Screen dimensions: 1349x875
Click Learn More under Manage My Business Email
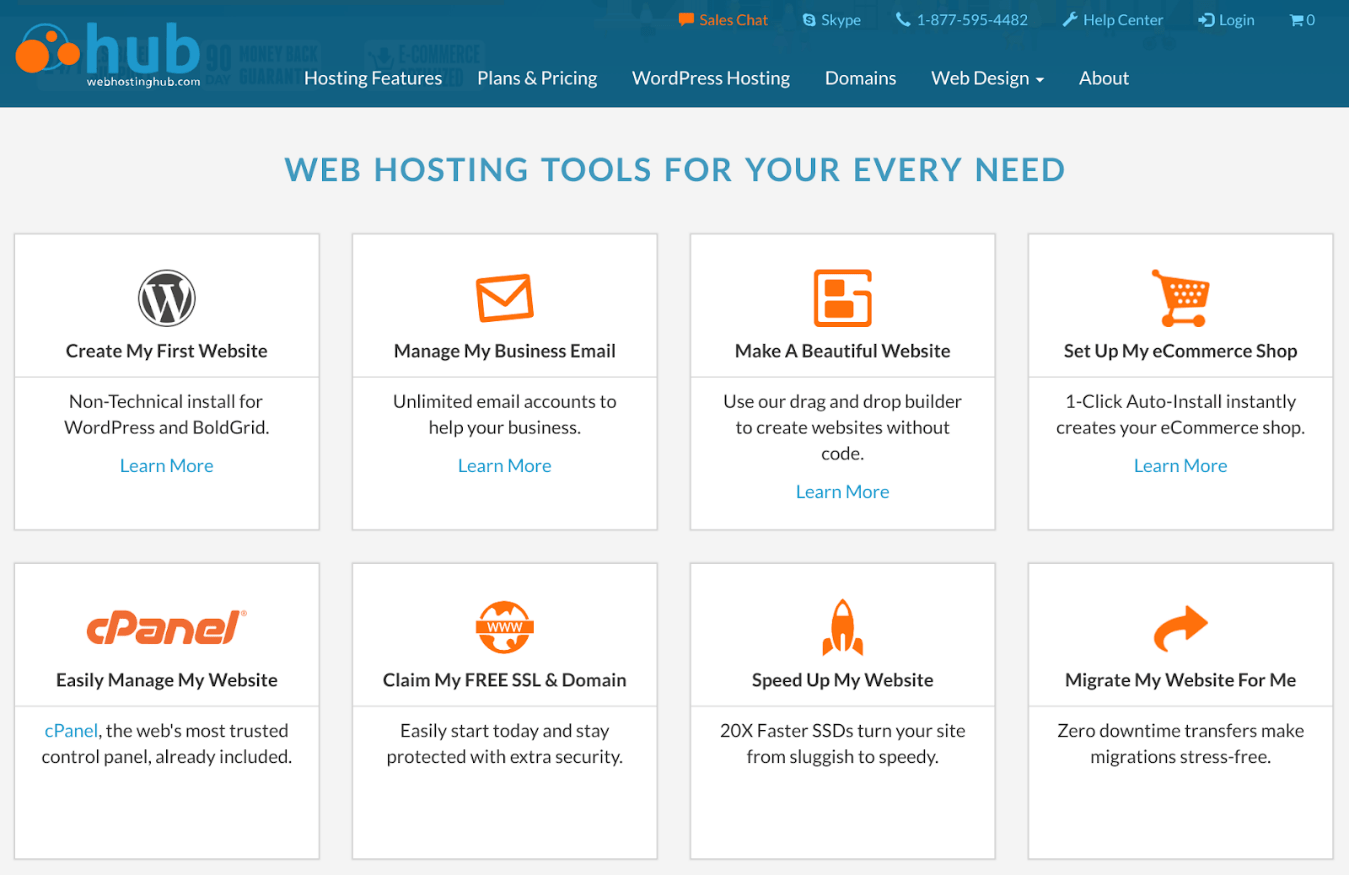(505, 466)
